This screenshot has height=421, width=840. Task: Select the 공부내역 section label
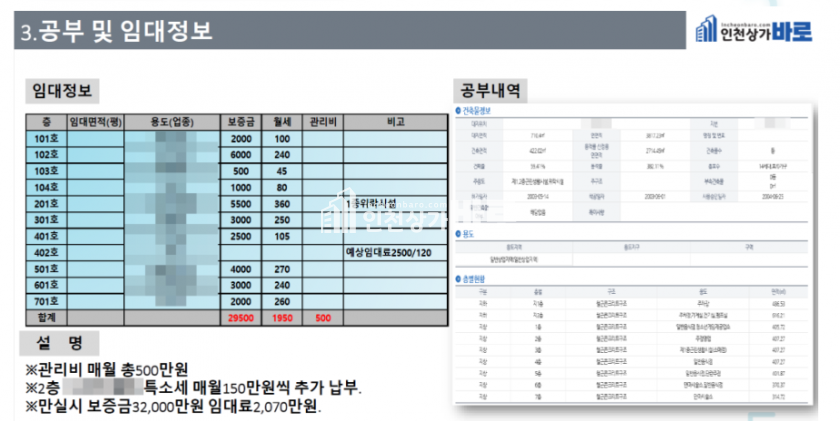(x=487, y=89)
